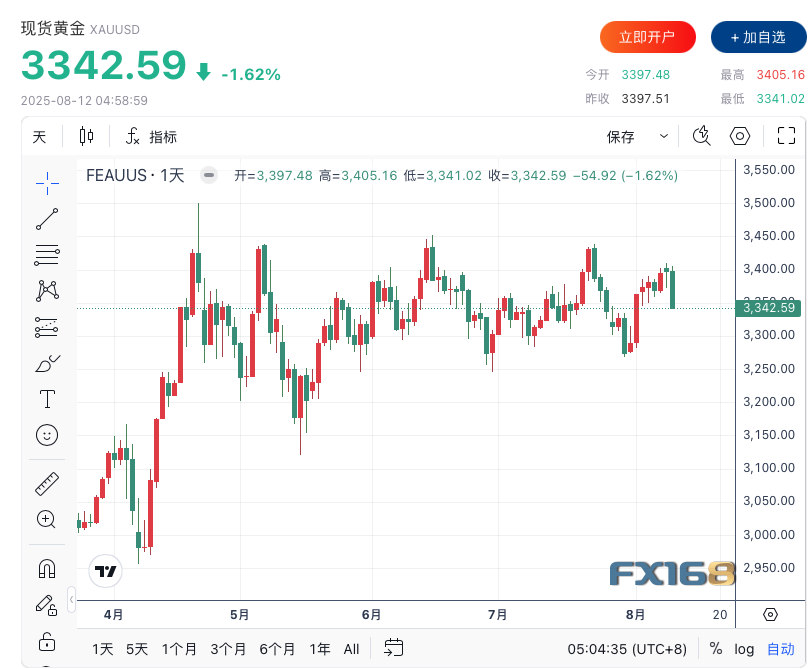
Task: Change the 天 time interval
Action: [x=39, y=137]
